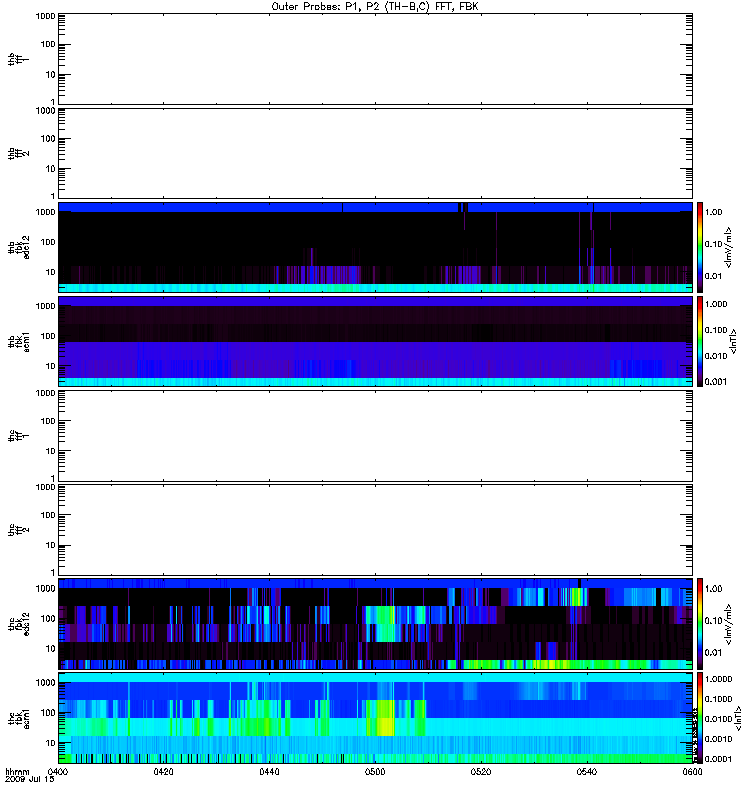Click the <|nT|> unit label beside thc scm1 color bar
This screenshot has height=800, width=750.
tap(738, 718)
